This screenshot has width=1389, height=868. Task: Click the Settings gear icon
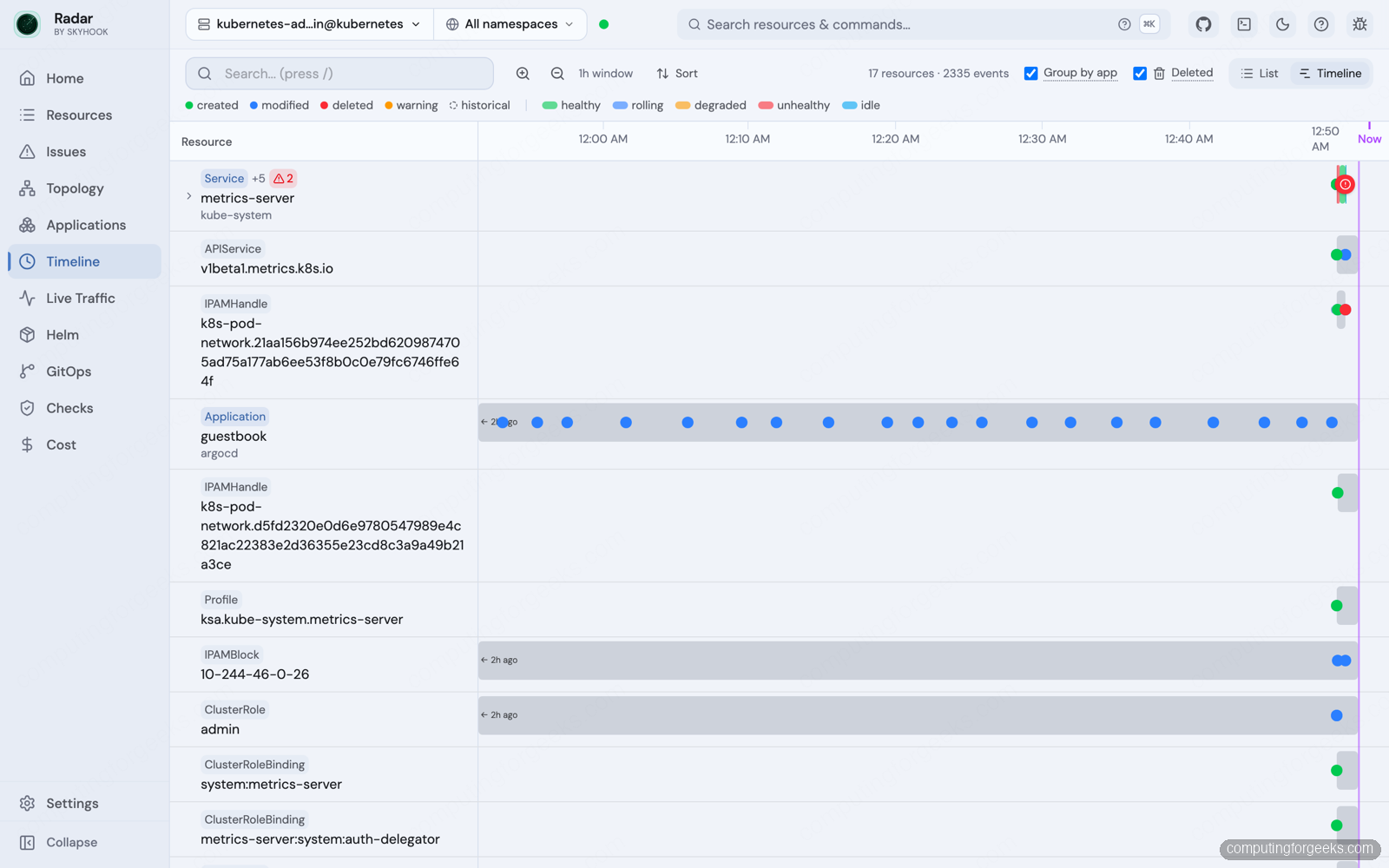click(x=28, y=804)
